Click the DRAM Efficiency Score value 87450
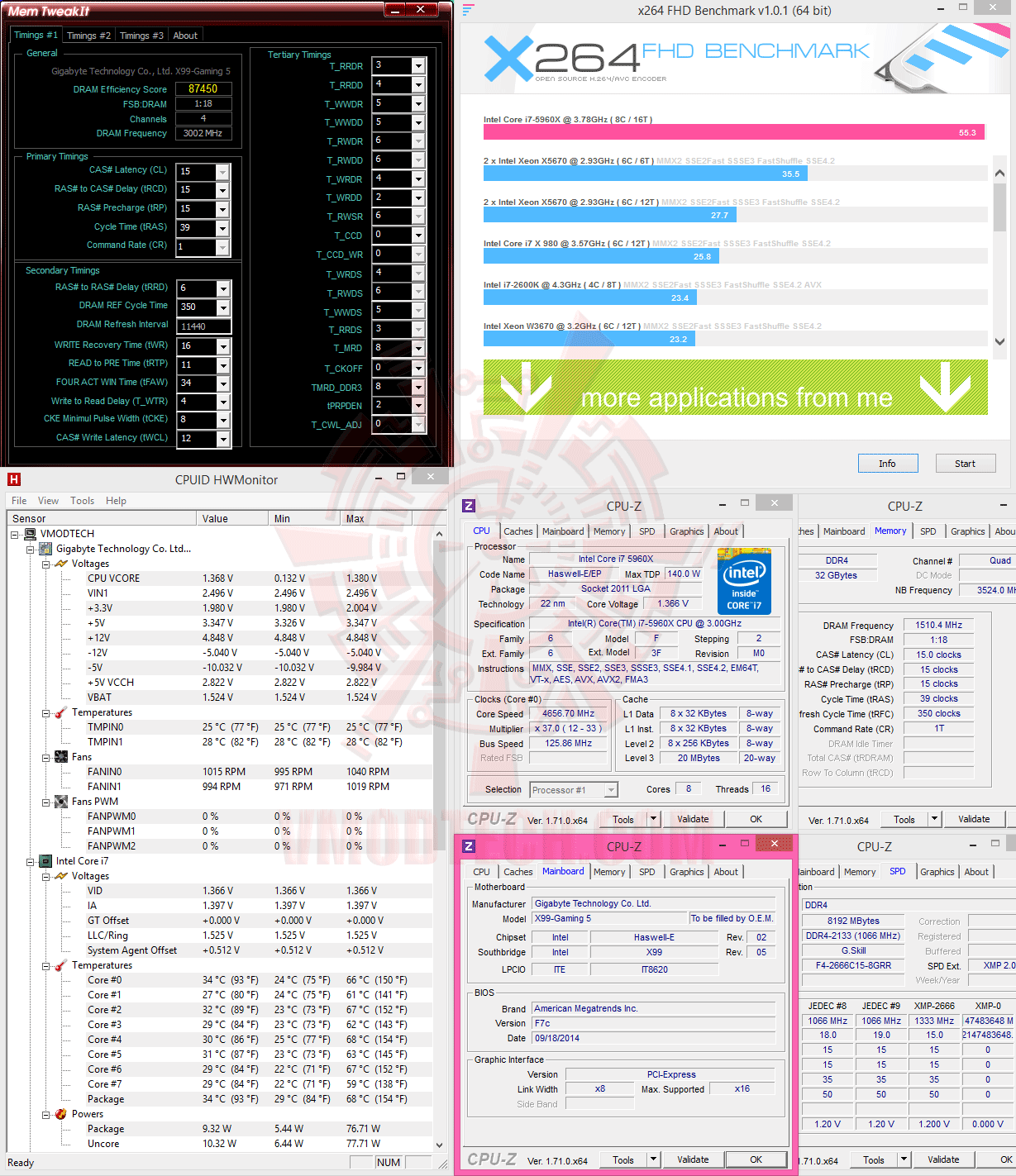 coord(203,89)
